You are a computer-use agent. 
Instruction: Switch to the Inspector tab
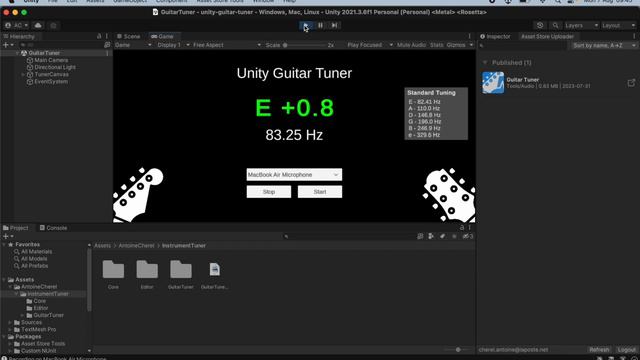point(495,36)
